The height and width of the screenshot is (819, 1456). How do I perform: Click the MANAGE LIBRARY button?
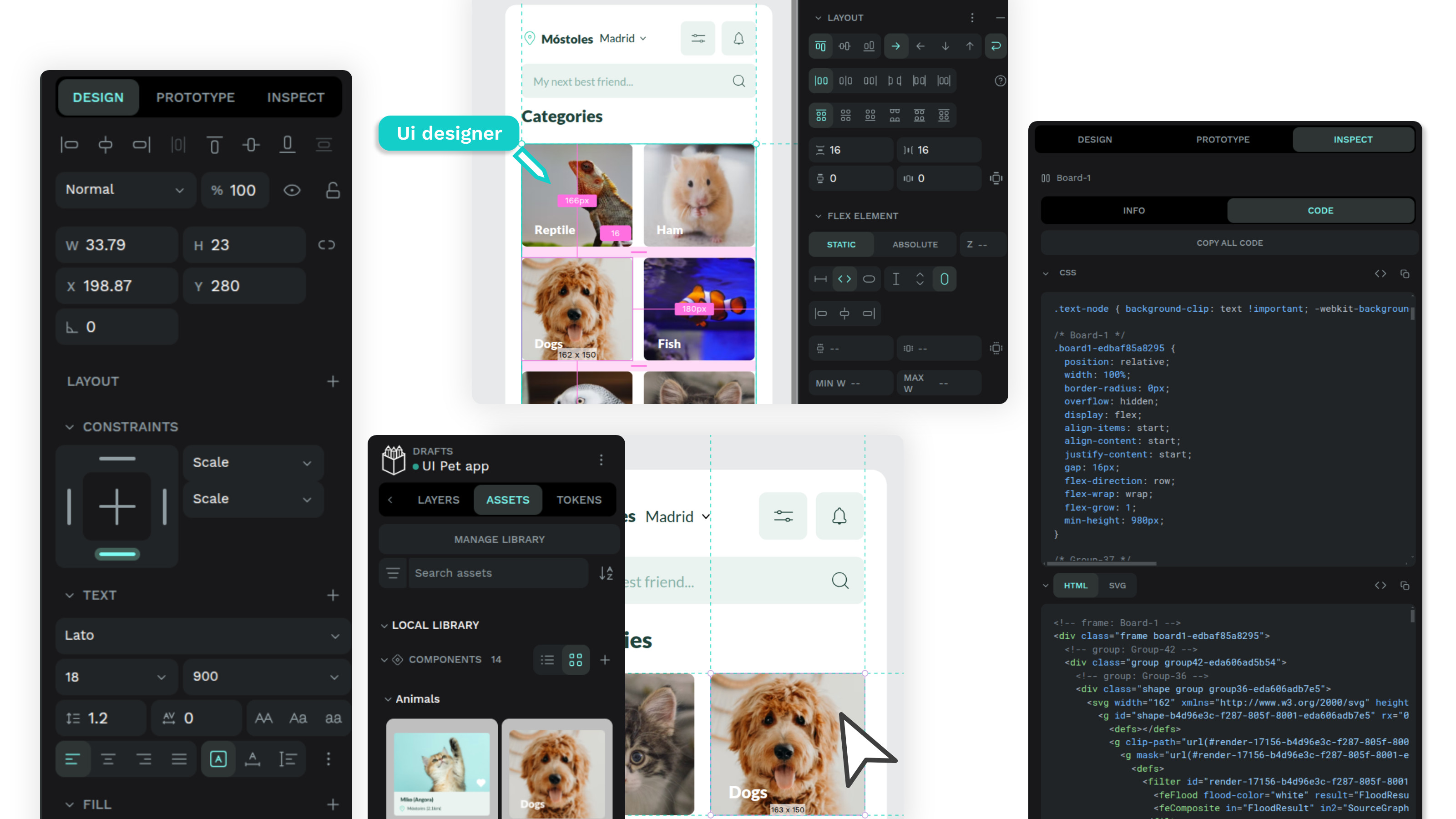point(499,539)
